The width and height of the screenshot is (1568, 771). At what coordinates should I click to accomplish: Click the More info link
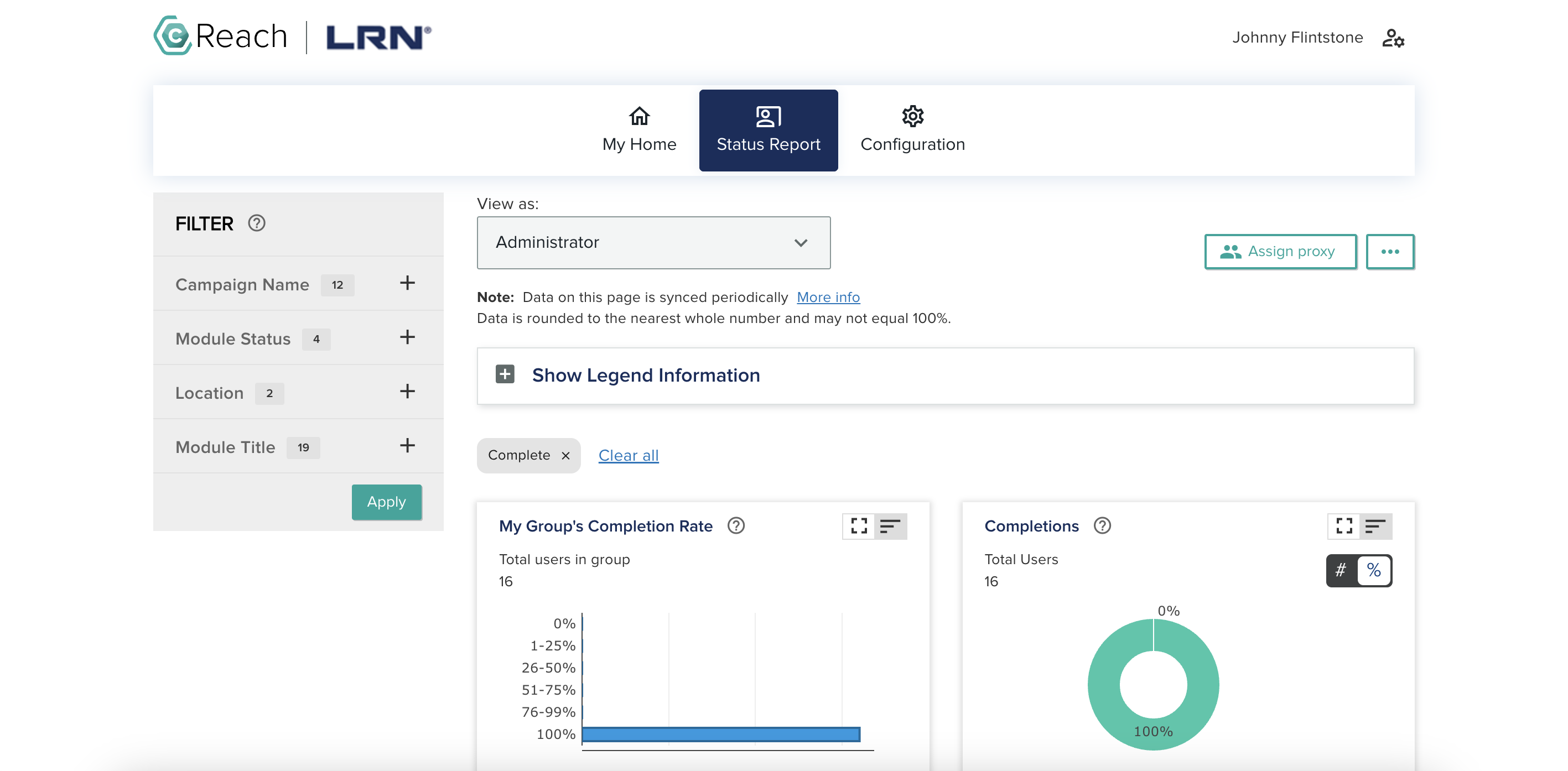pos(827,297)
